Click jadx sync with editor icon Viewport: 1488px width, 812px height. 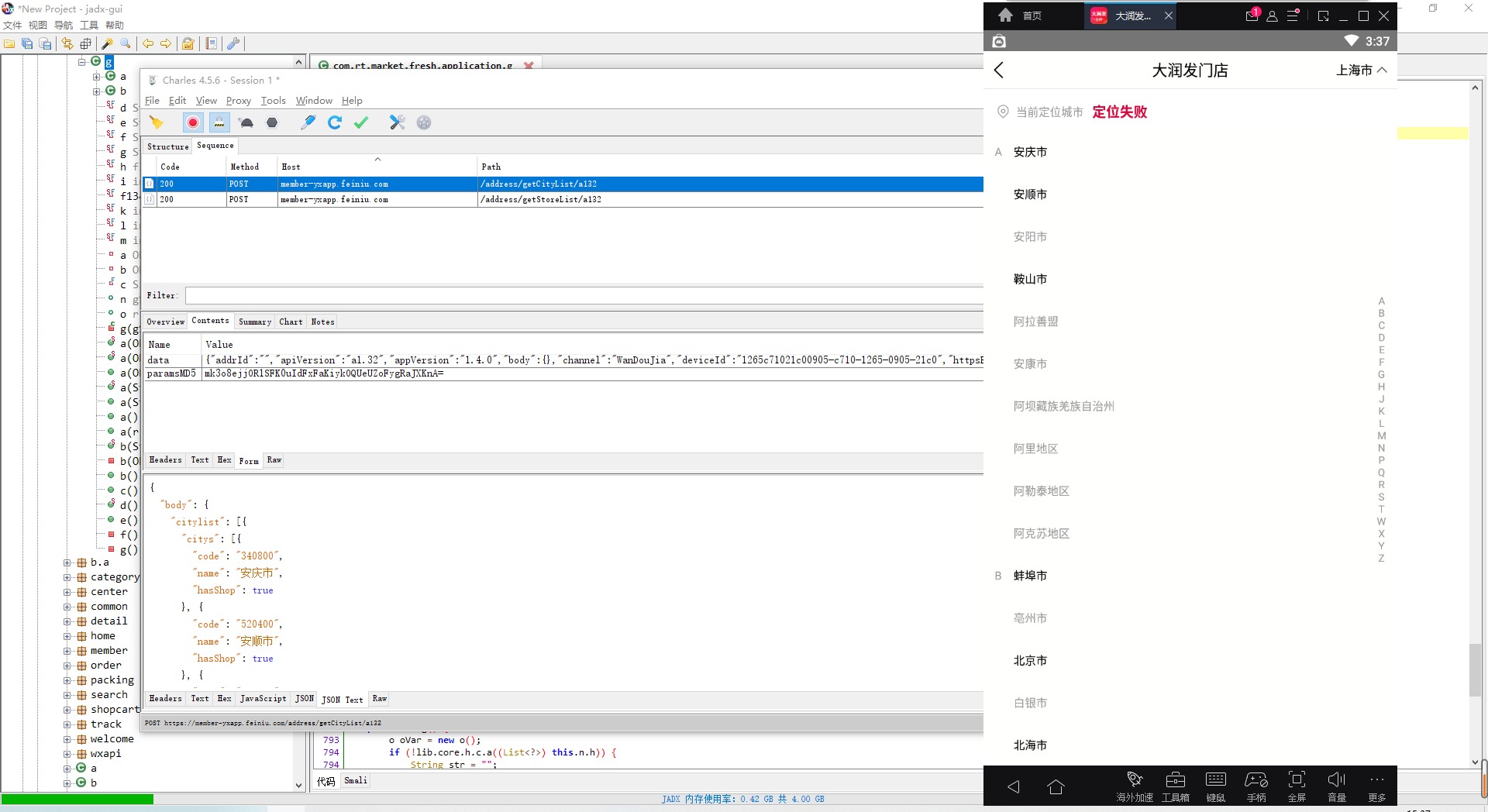pyautogui.click(x=67, y=43)
